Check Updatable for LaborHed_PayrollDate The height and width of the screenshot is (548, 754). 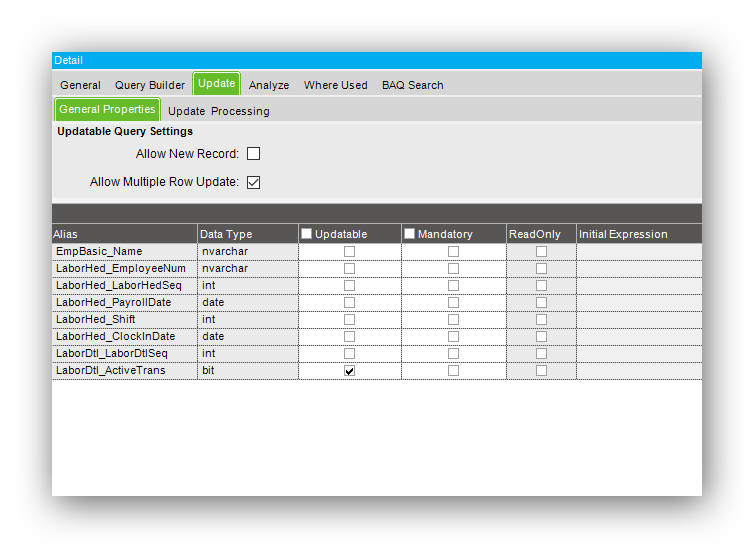coord(350,302)
